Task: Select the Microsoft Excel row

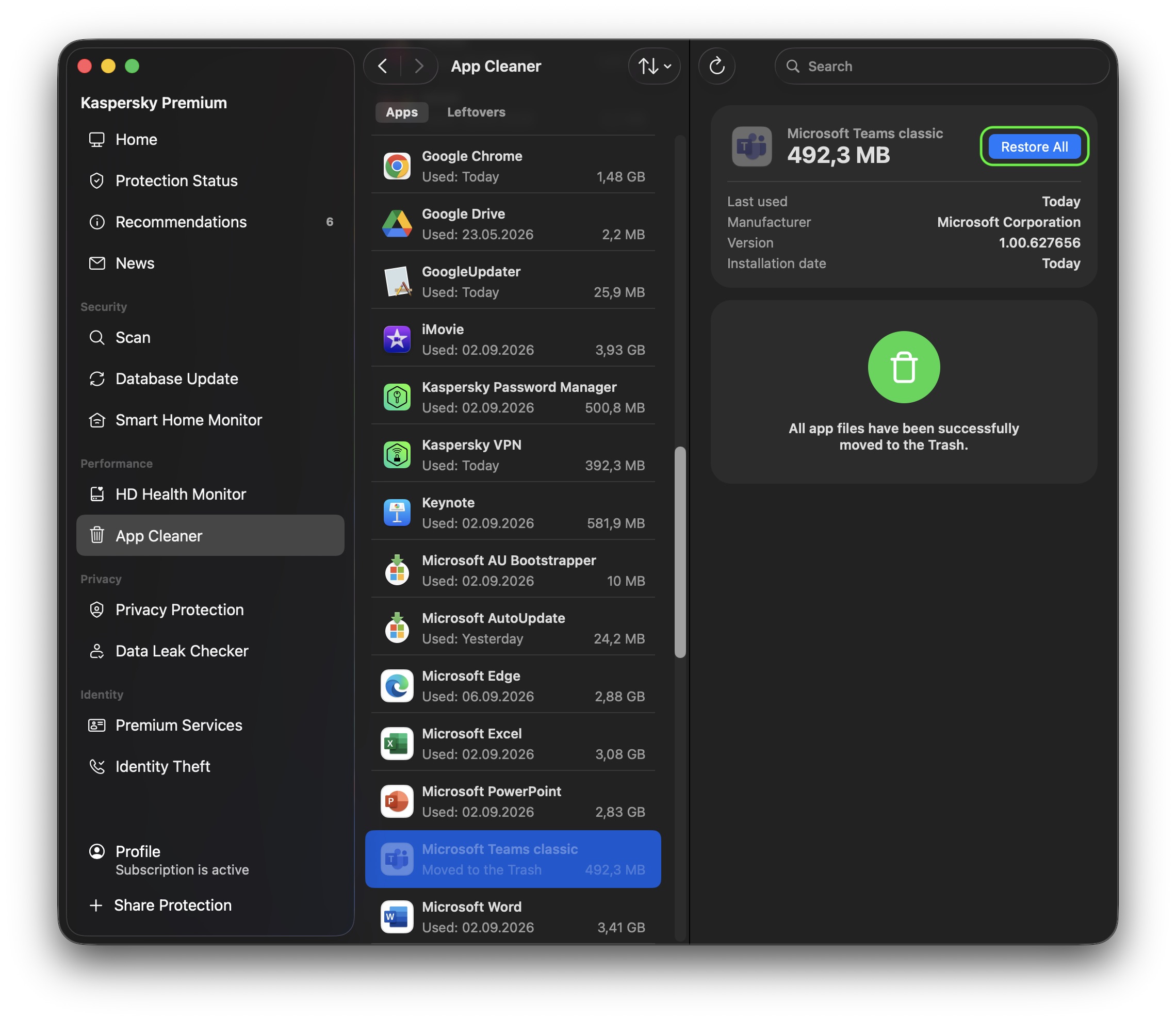Action: [x=513, y=744]
